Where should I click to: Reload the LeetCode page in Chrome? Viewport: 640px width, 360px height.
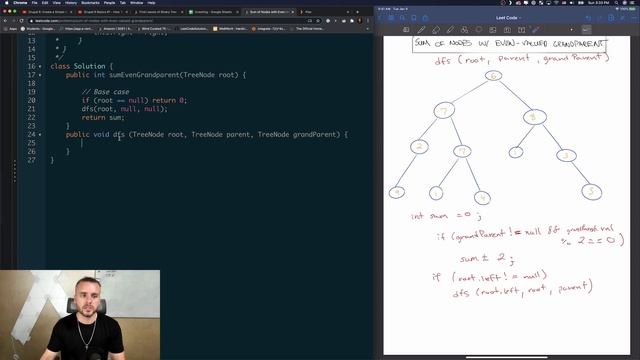(21, 20)
